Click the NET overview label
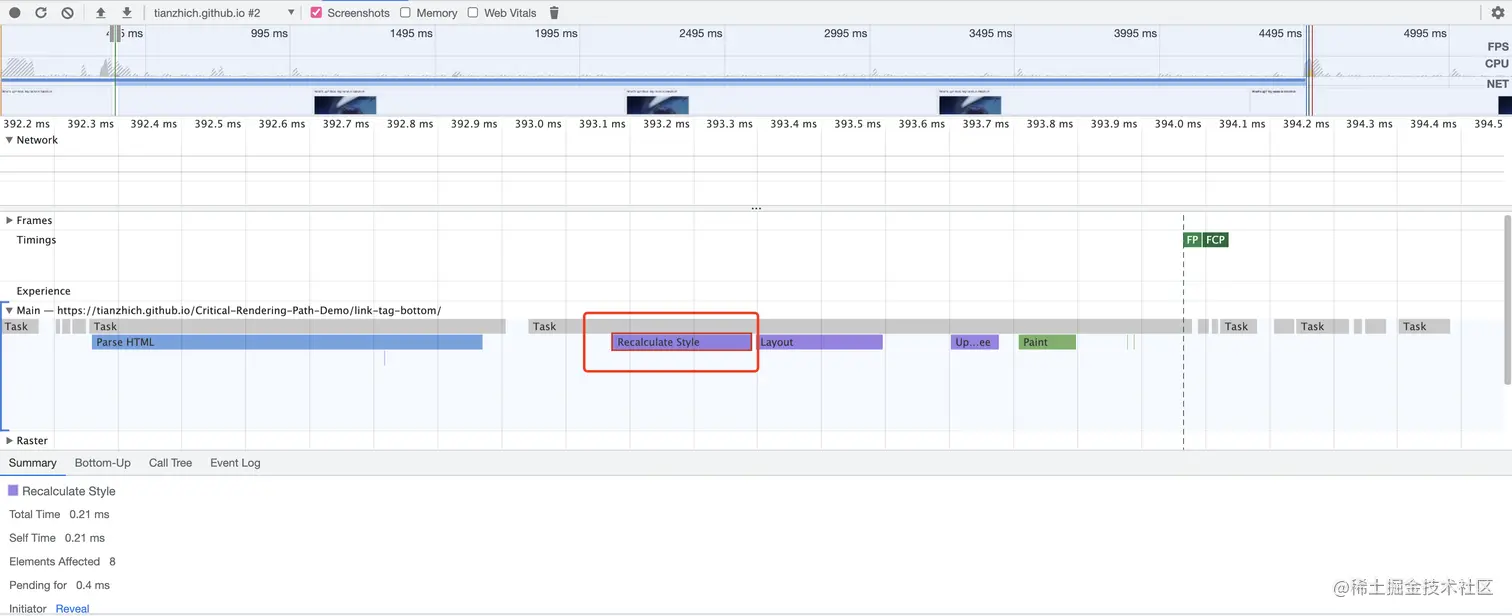This screenshot has width=1512, height=616. click(1497, 84)
